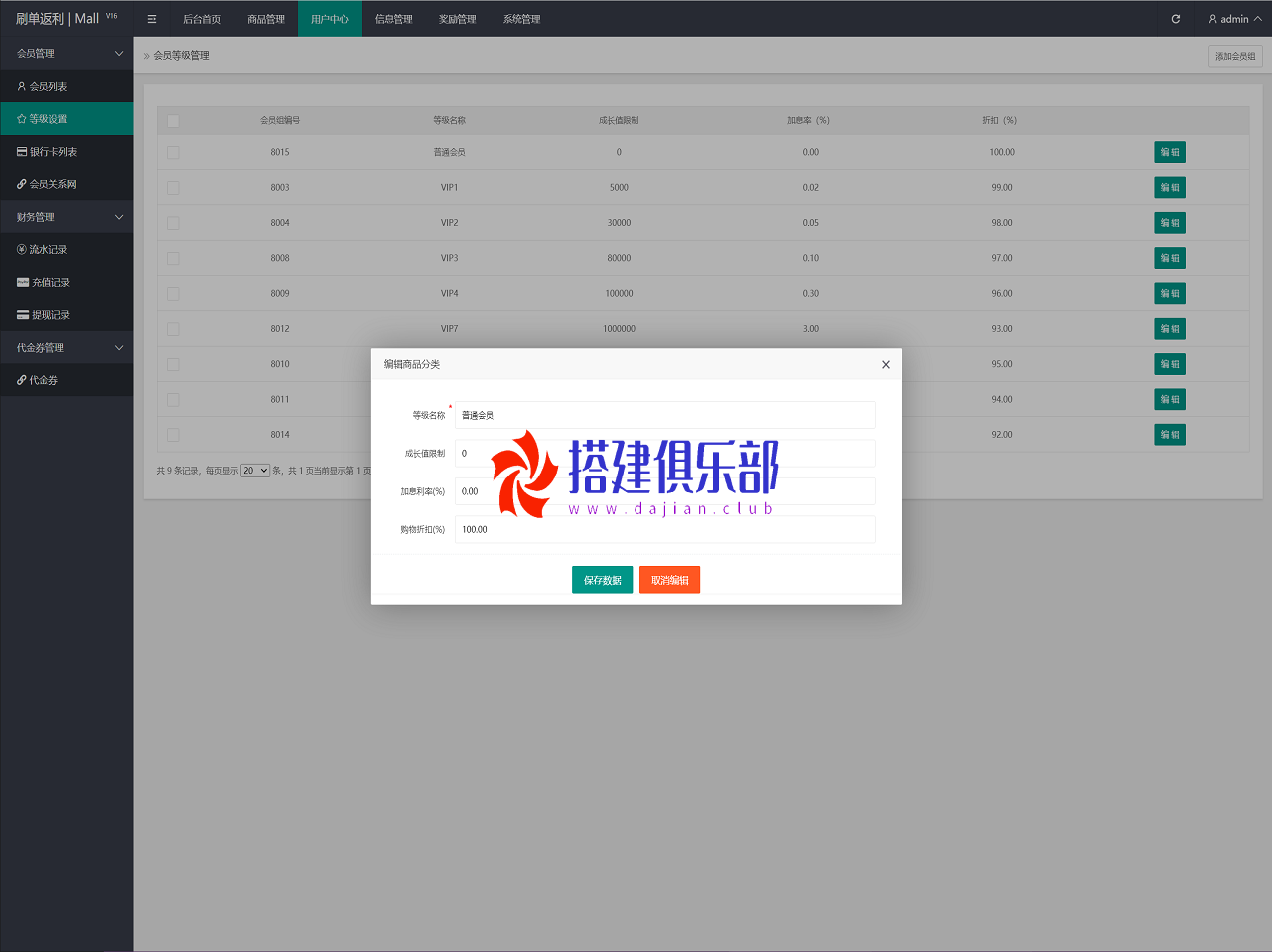Click the discount cell 97.00
This screenshot has height=952, width=1272.
pyautogui.click(x=1002, y=258)
